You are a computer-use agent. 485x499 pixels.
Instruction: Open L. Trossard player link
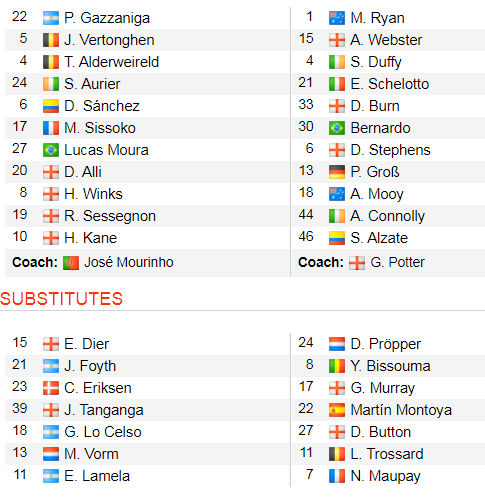click(387, 454)
